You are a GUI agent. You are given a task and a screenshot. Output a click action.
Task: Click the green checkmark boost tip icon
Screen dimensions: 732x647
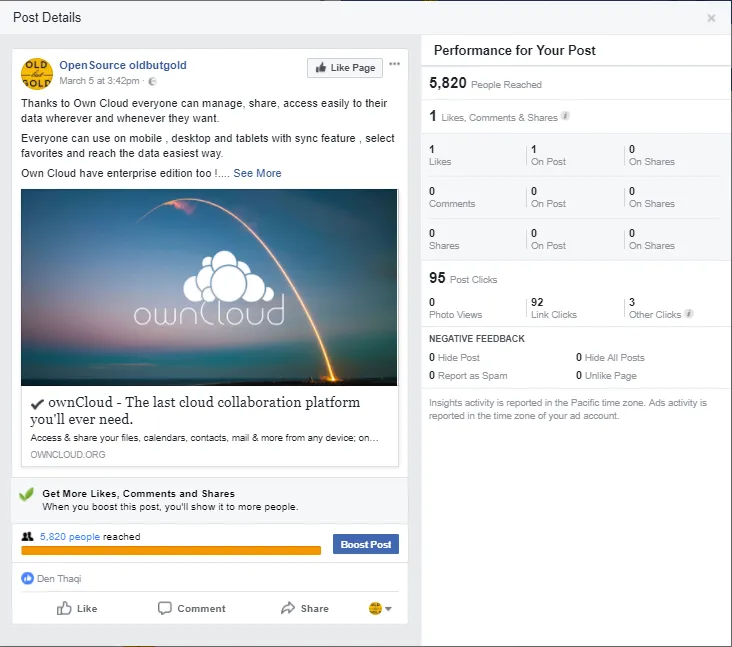tap(27, 494)
